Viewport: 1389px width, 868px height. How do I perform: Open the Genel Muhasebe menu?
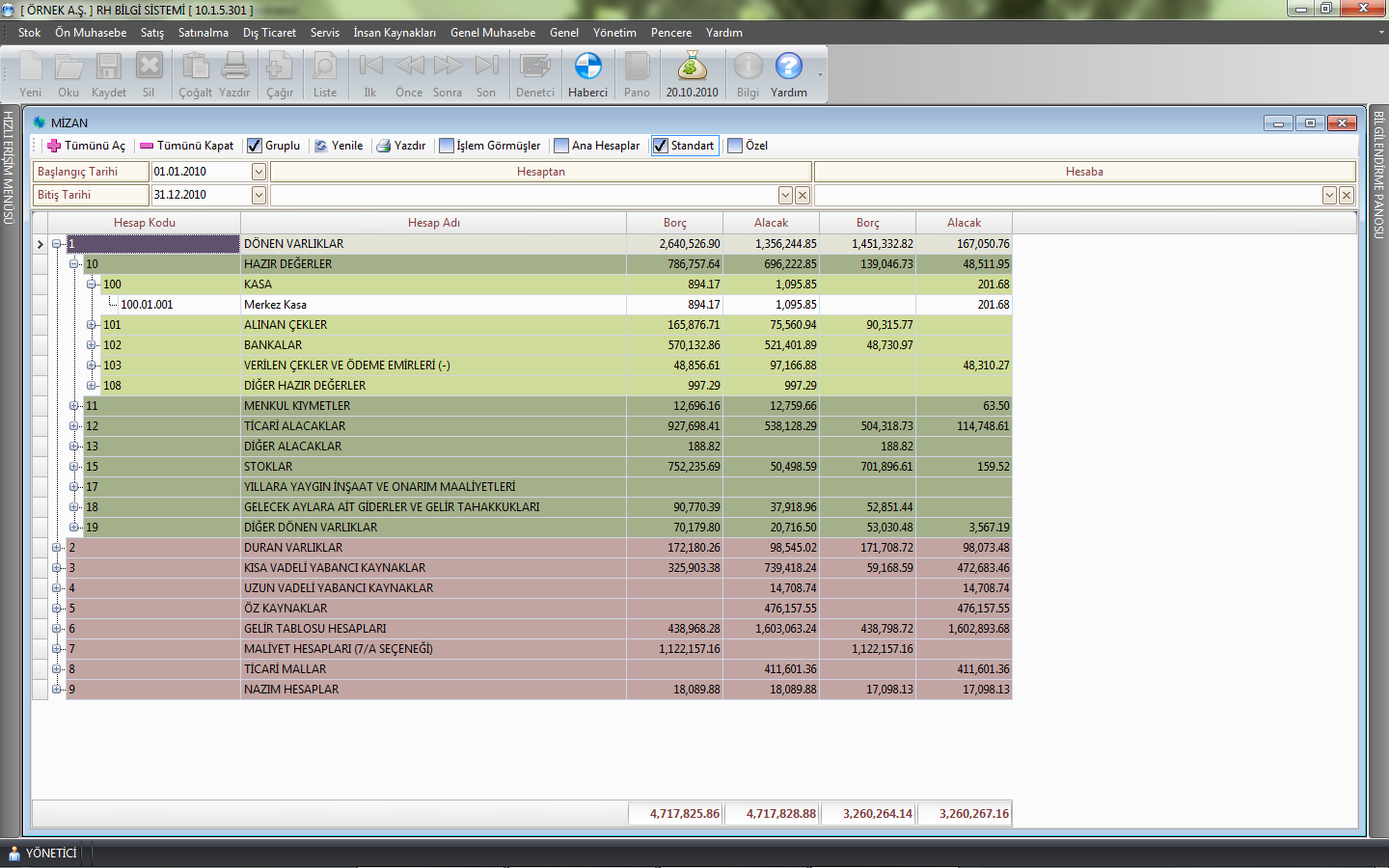(492, 33)
